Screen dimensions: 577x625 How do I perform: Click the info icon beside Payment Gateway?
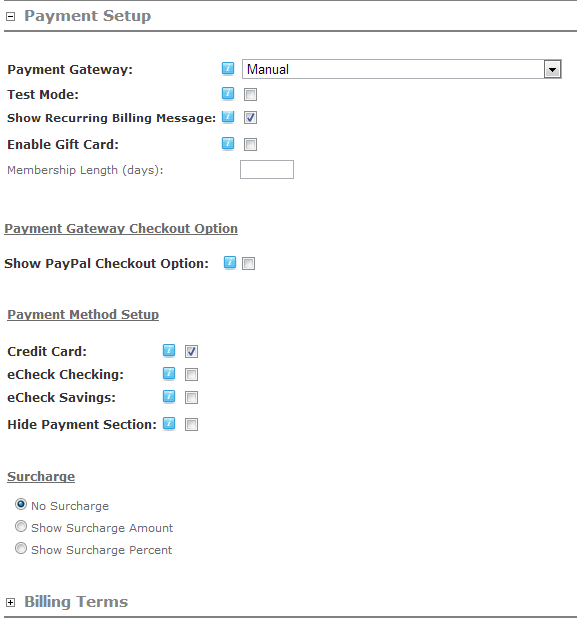point(228,69)
